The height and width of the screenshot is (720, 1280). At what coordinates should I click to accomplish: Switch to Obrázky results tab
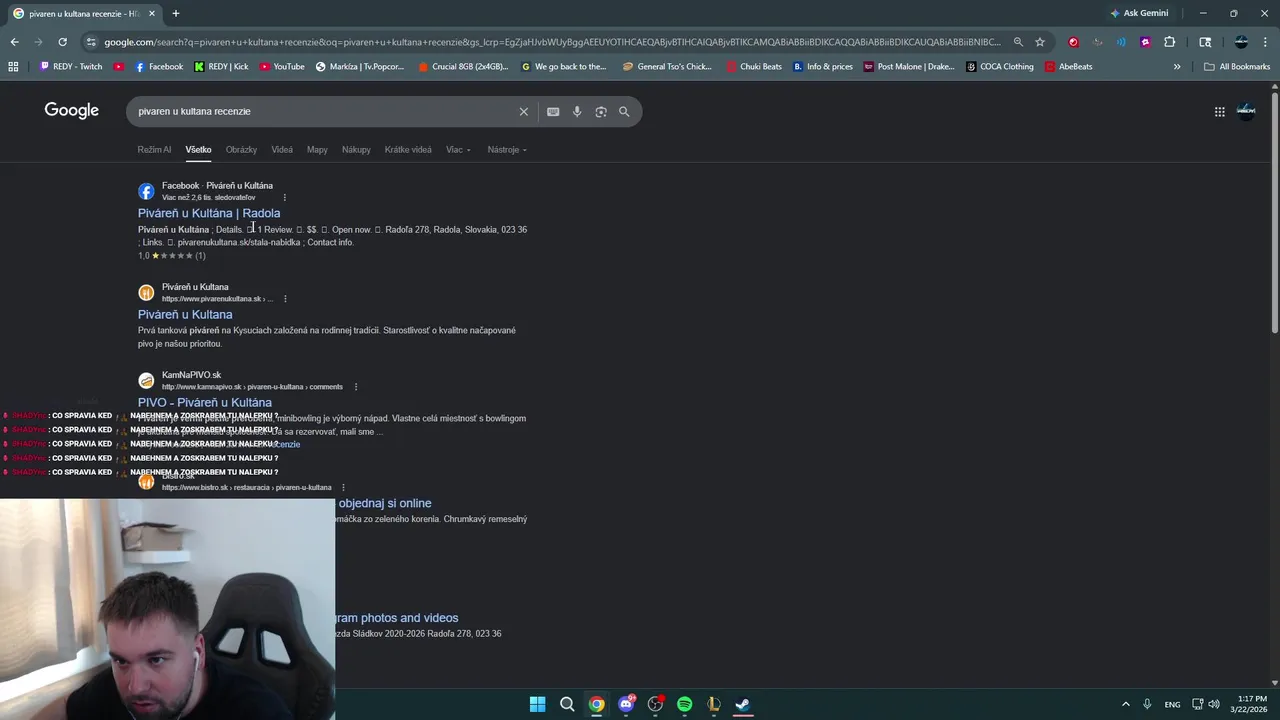(x=241, y=150)
